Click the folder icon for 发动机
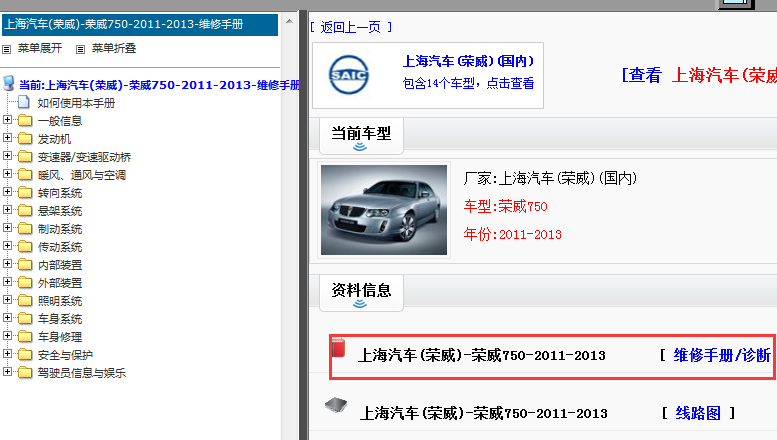Screen dimensions: 777x440 (x=25, y=139)
